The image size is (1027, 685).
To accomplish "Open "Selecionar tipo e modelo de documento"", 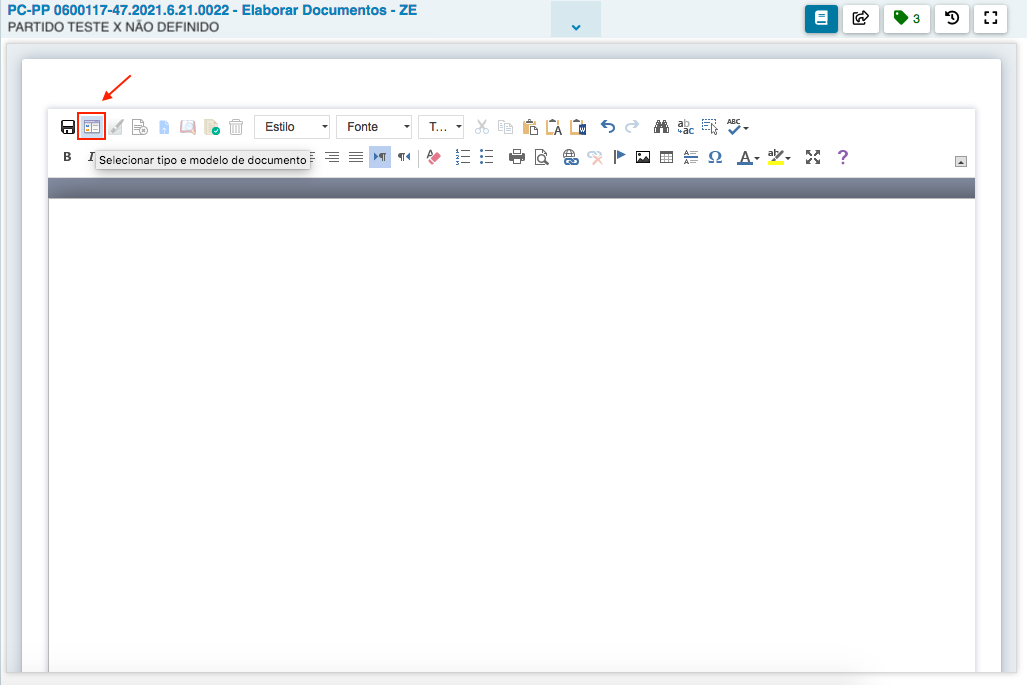I will [91, 126].
